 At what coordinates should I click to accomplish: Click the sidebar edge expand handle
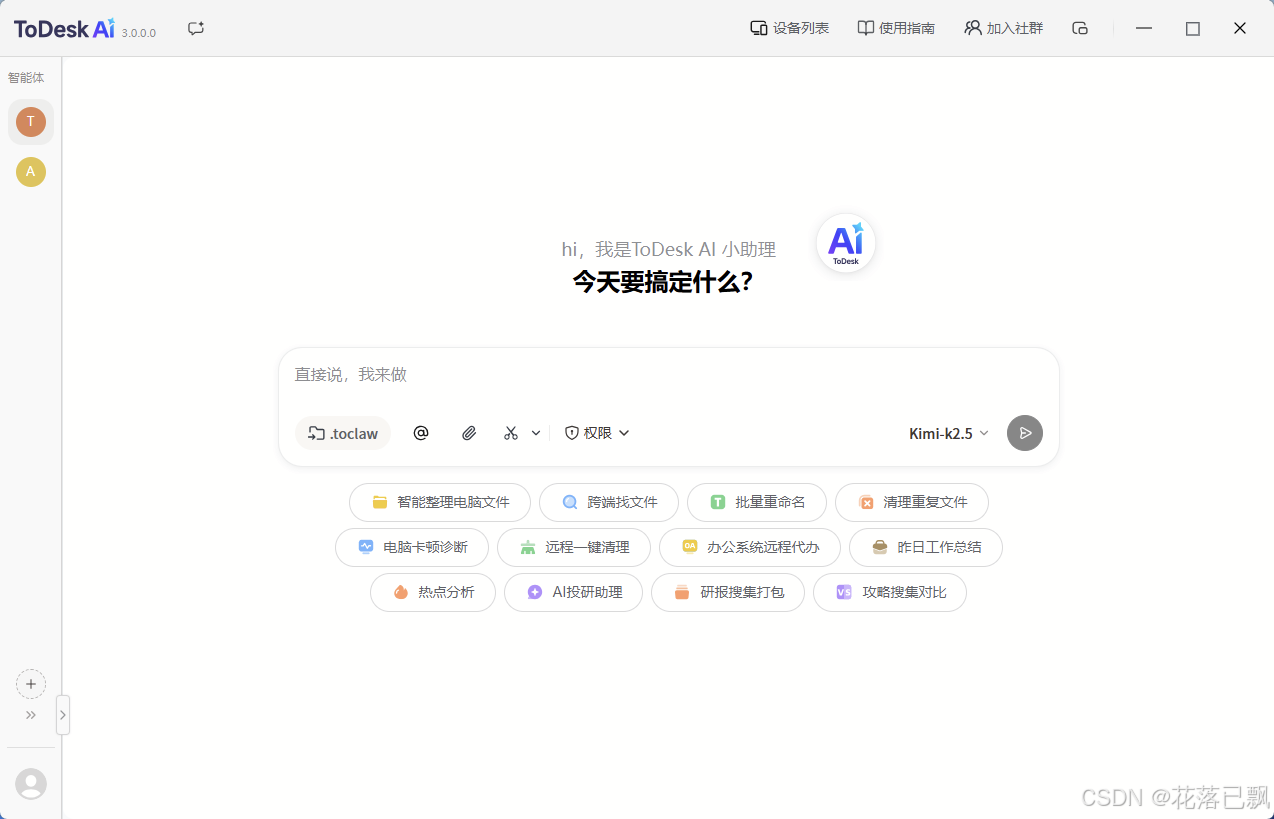(x=63, y=715)
